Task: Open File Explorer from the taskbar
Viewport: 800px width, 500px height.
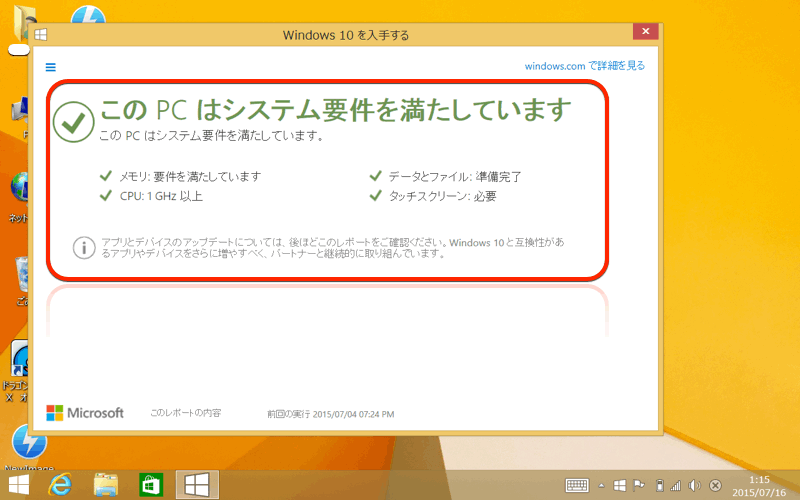Action: click(x=107, y=485)
